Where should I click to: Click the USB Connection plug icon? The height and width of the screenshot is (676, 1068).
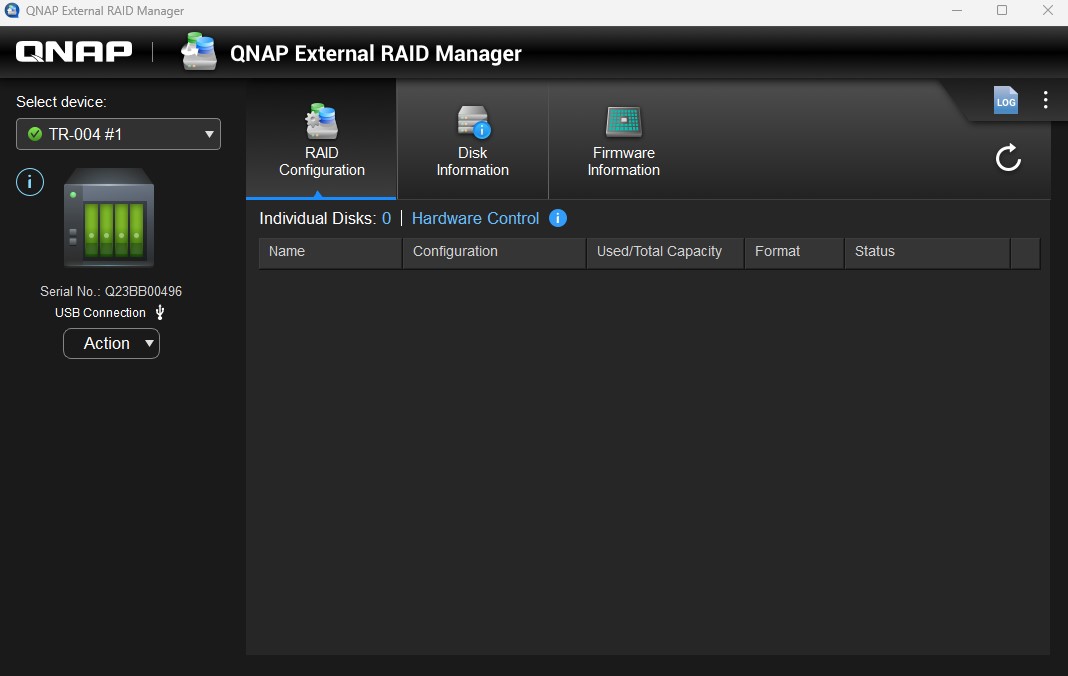159,313
